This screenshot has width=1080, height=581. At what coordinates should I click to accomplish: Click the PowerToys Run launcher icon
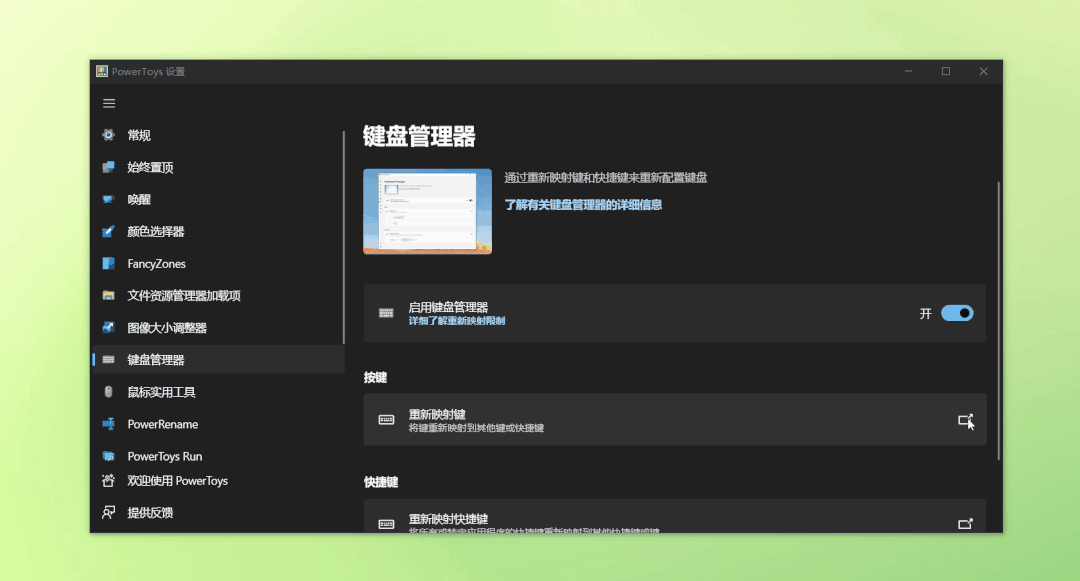click(108, 456)
